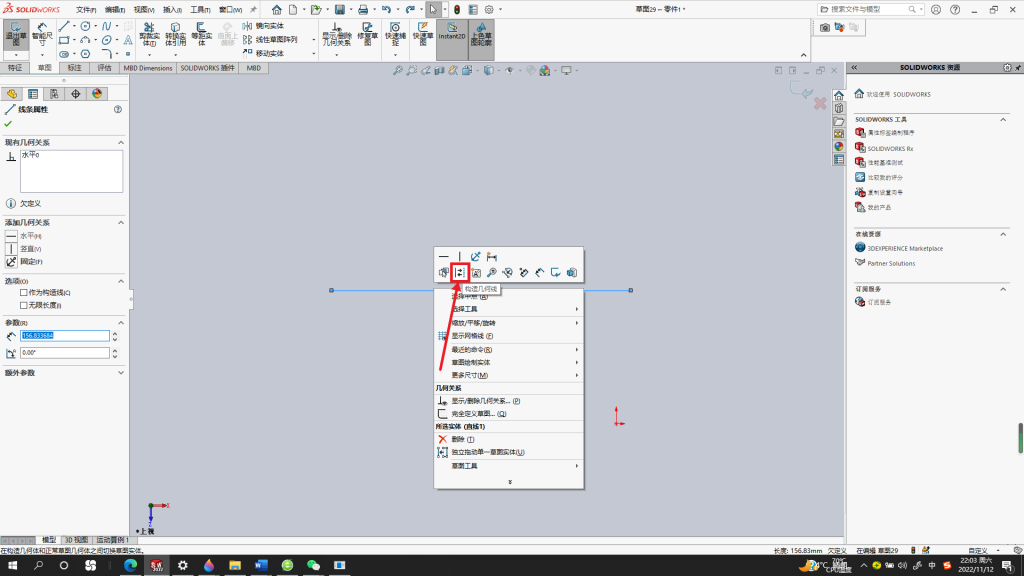Image resolution: width=1024 pixels, height=576 pixels.
Task: Open the DisplayManager color ball tab
Action: point(97,94)
